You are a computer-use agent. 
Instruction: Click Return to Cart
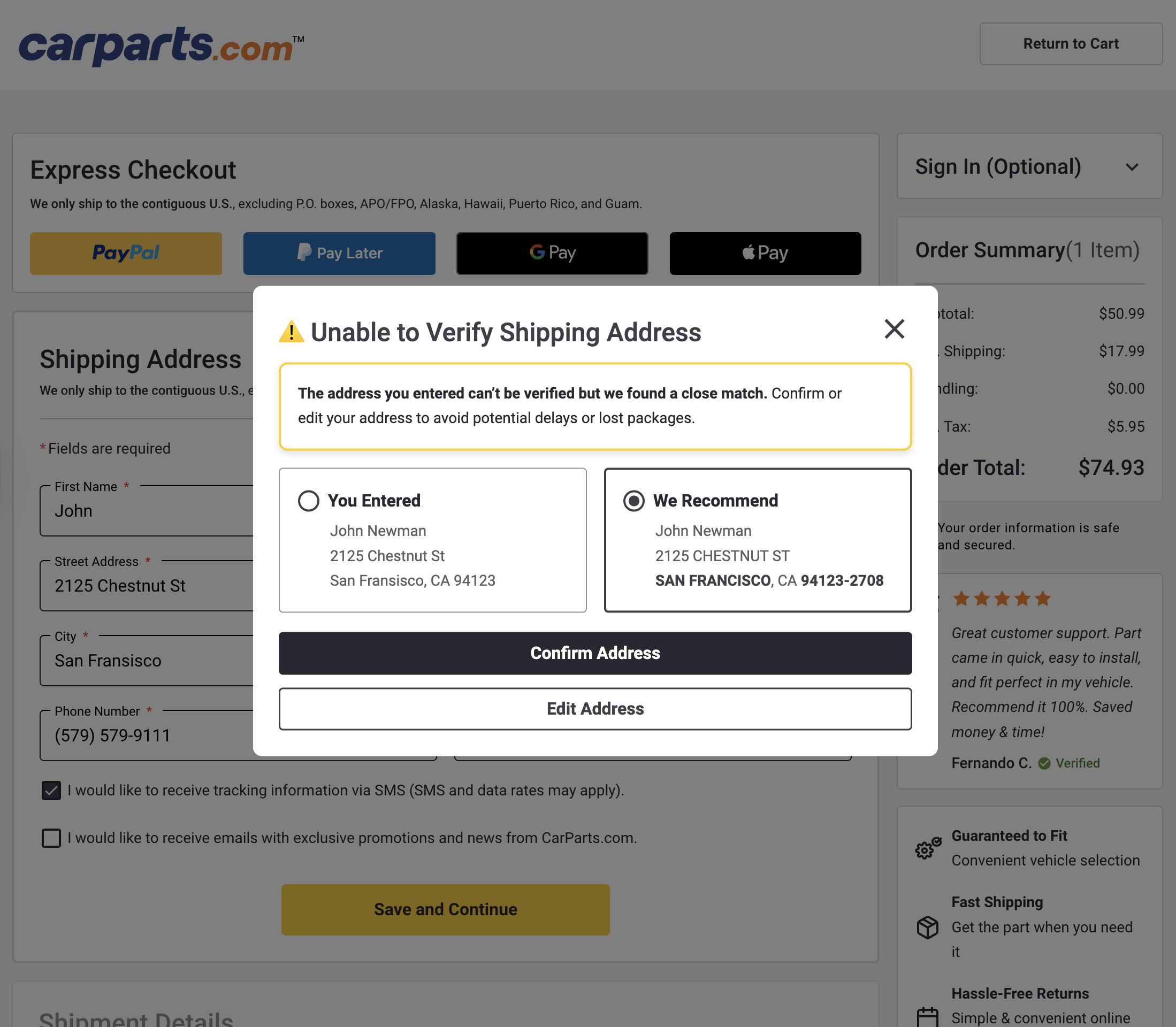[x=1071, y=43]
